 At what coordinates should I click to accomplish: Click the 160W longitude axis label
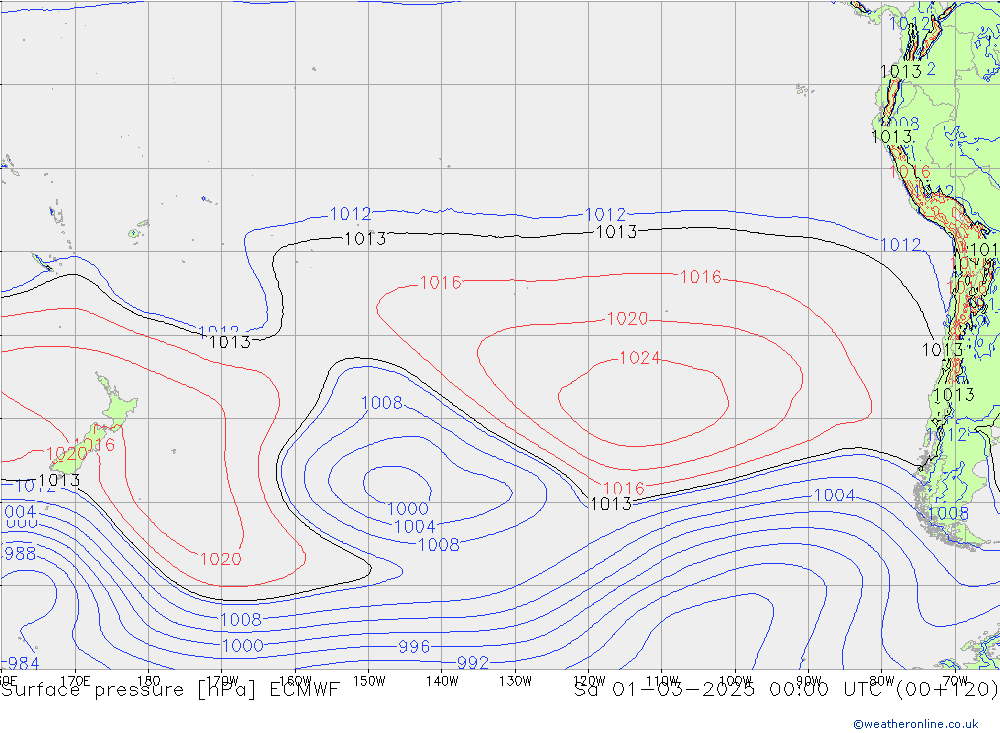point(295,681)
